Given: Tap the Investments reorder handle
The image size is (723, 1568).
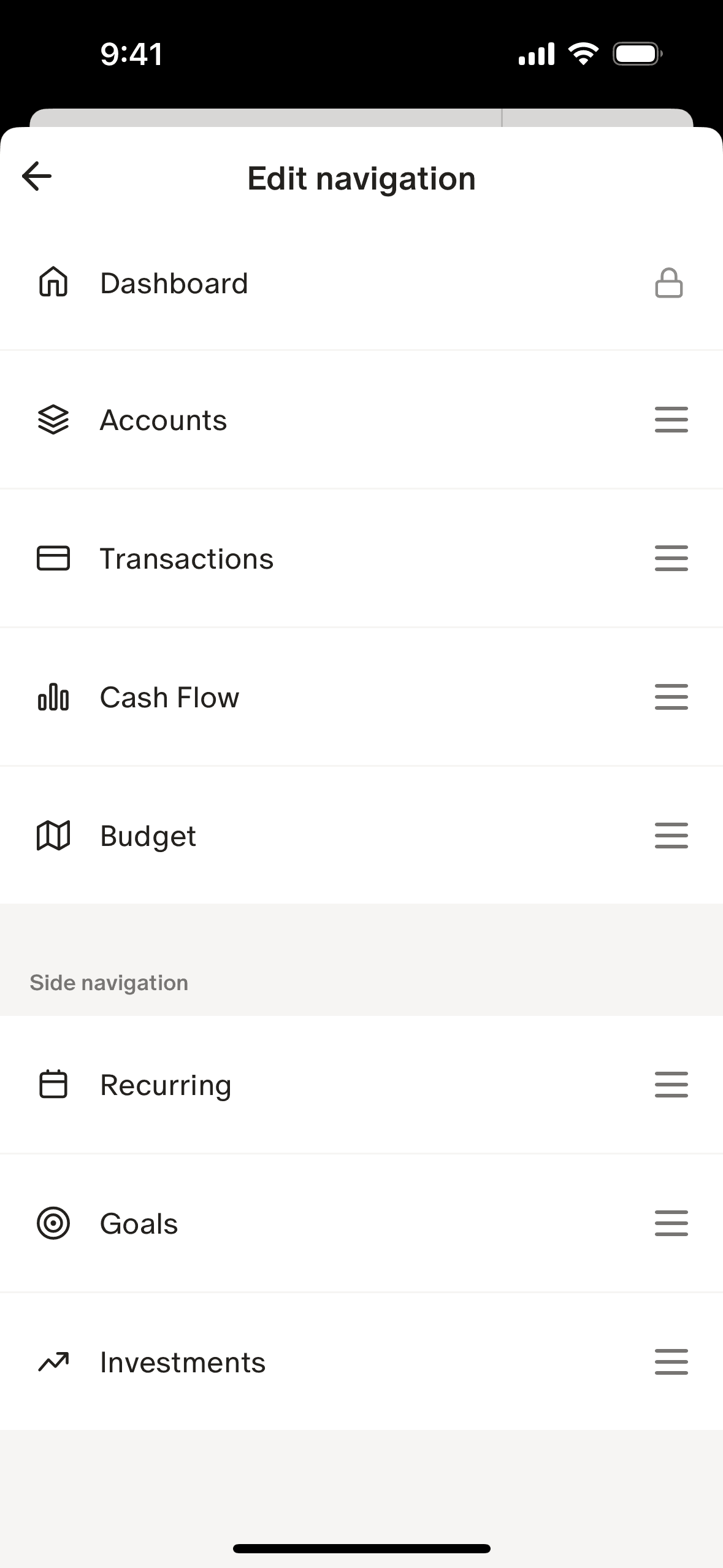Looking at the screenshot, I should (671, 1362).
